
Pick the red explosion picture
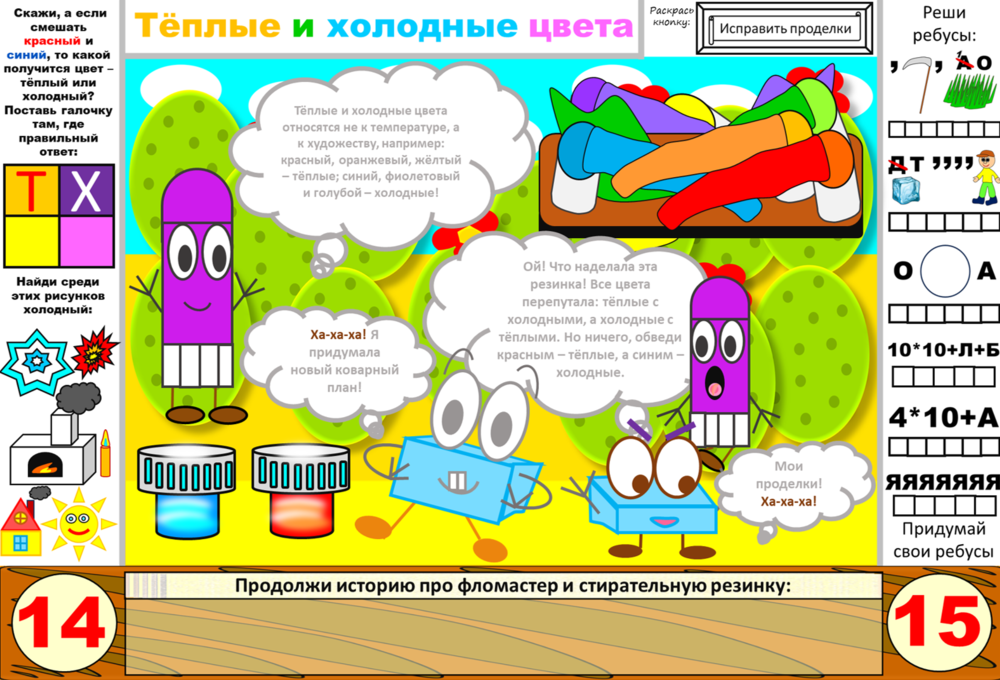[96, 349]
